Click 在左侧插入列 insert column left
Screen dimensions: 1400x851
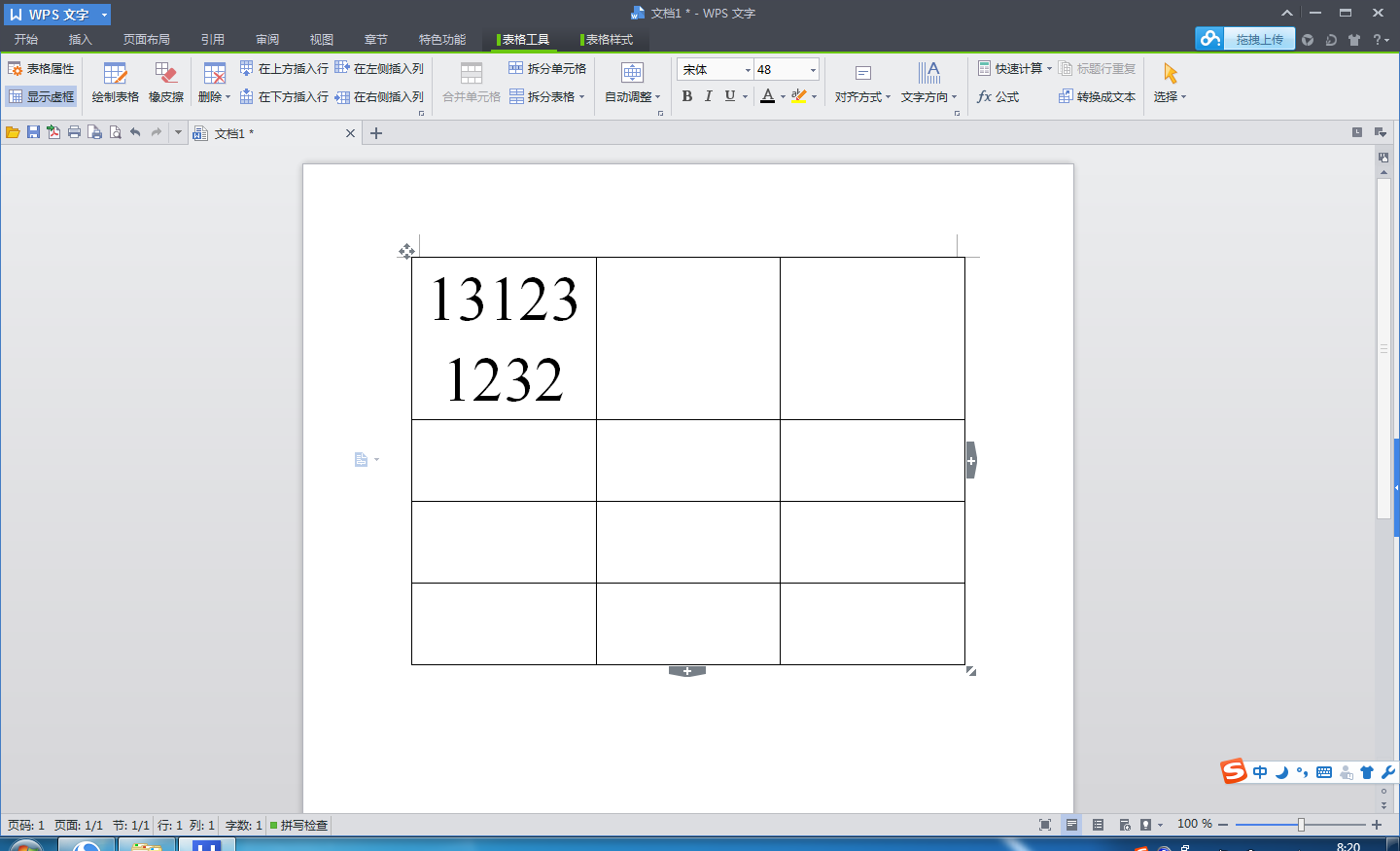(380, 69)
